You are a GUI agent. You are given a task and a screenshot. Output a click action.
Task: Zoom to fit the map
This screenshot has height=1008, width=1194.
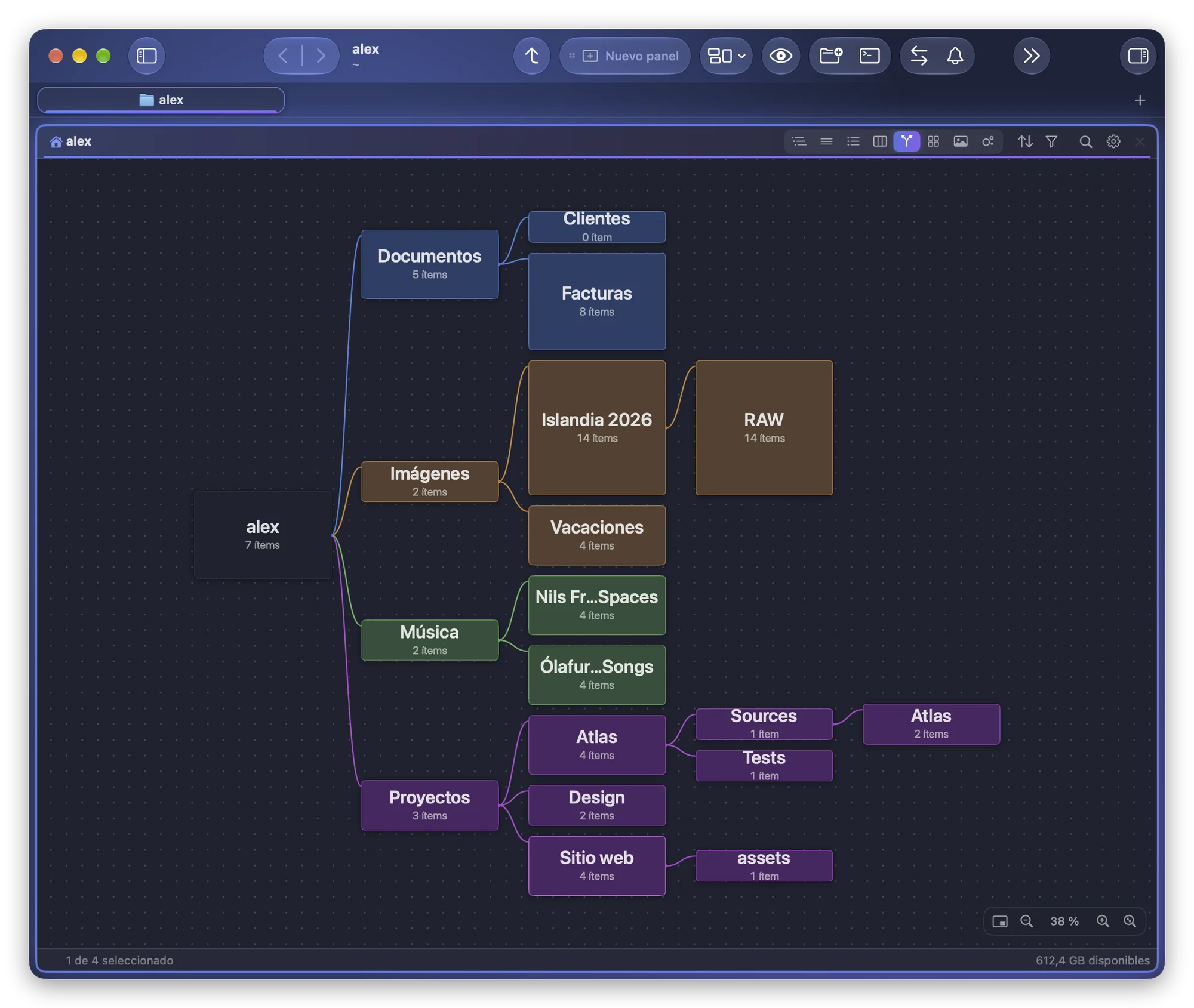[x=1130, y=921]
